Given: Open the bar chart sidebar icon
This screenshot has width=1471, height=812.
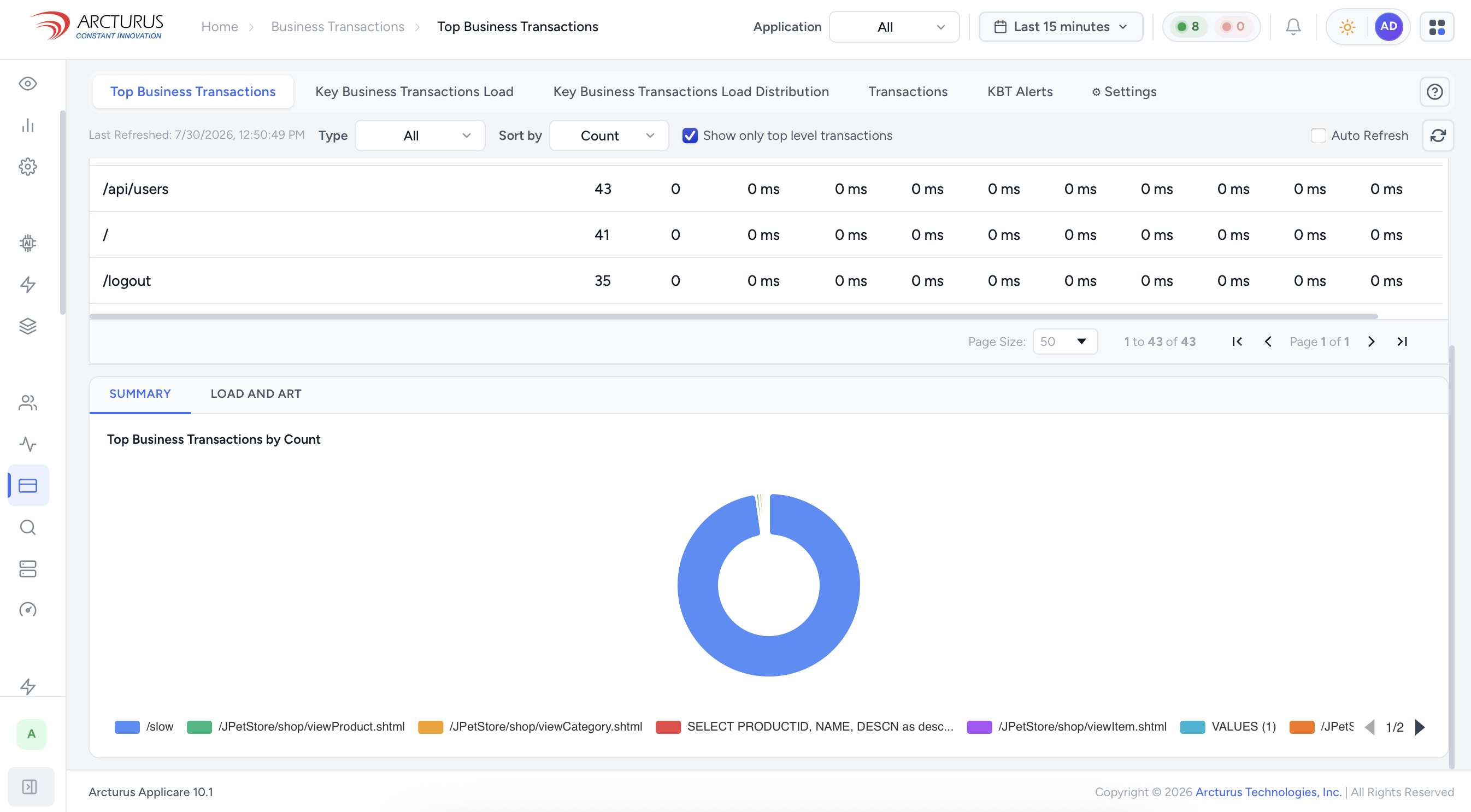Looking at the screenshot, I should (27, 125).
